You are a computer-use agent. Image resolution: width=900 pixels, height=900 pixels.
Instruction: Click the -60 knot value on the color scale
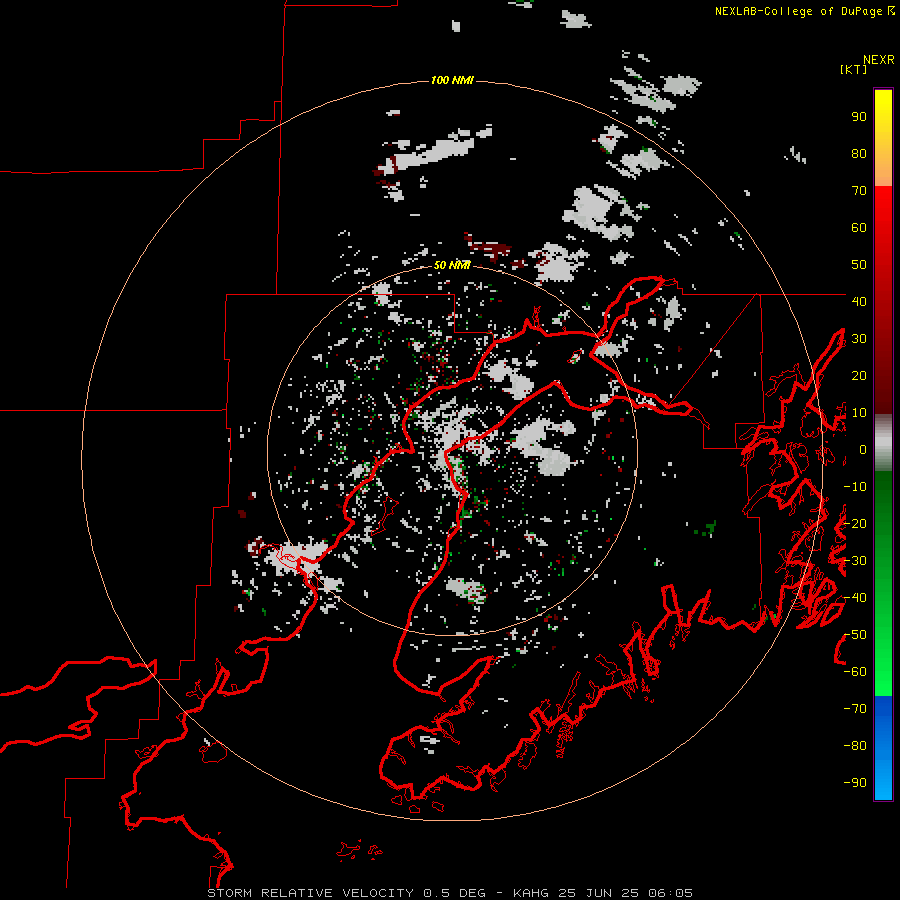pos(855,672)
